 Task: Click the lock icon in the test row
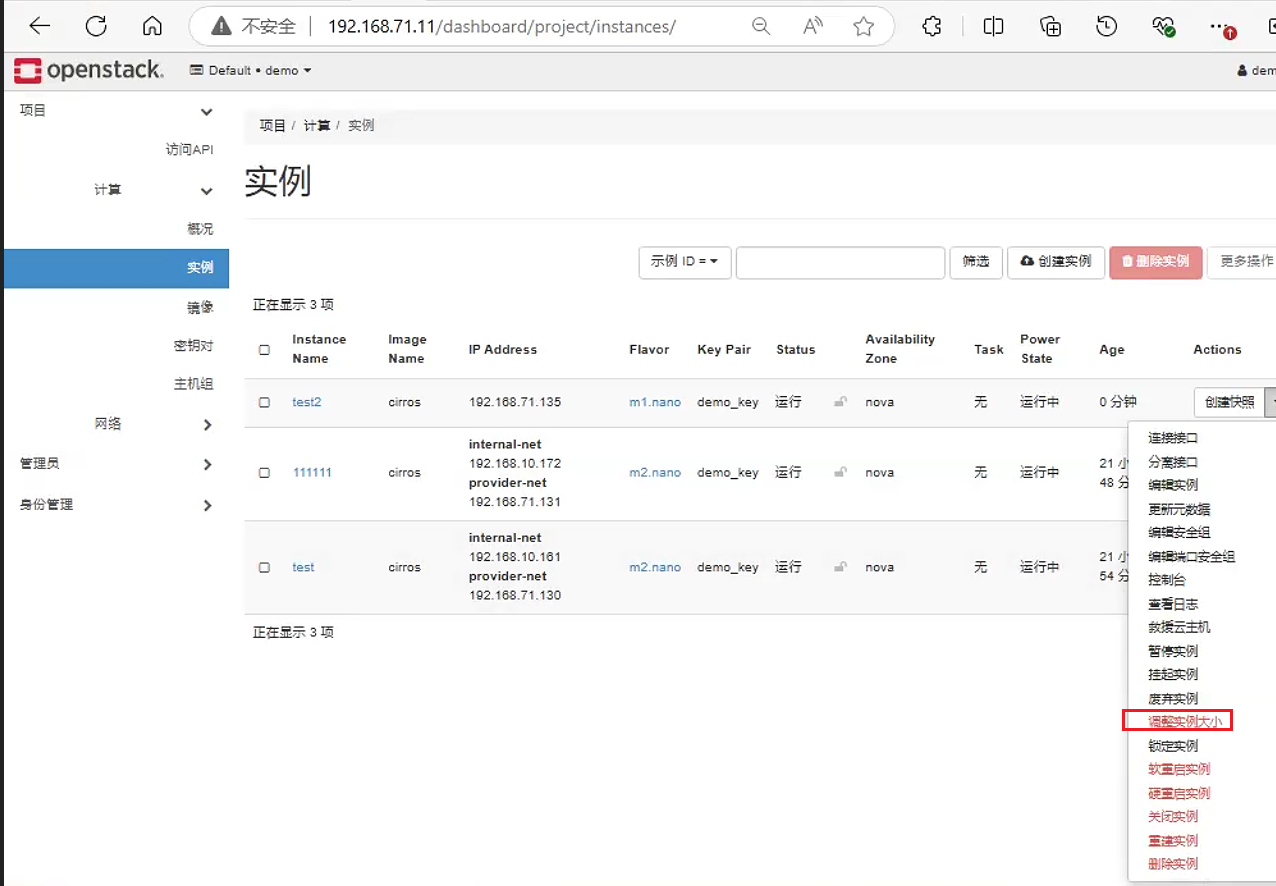(841, 567)
